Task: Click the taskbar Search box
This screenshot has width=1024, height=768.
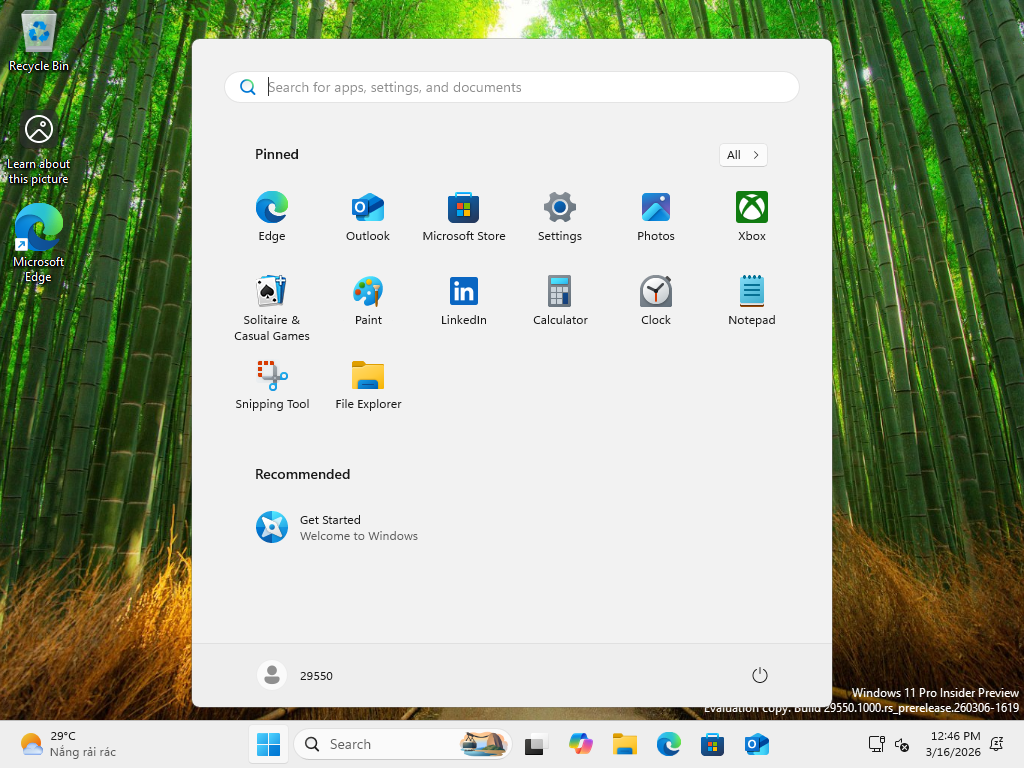Action: click(403, 744)
